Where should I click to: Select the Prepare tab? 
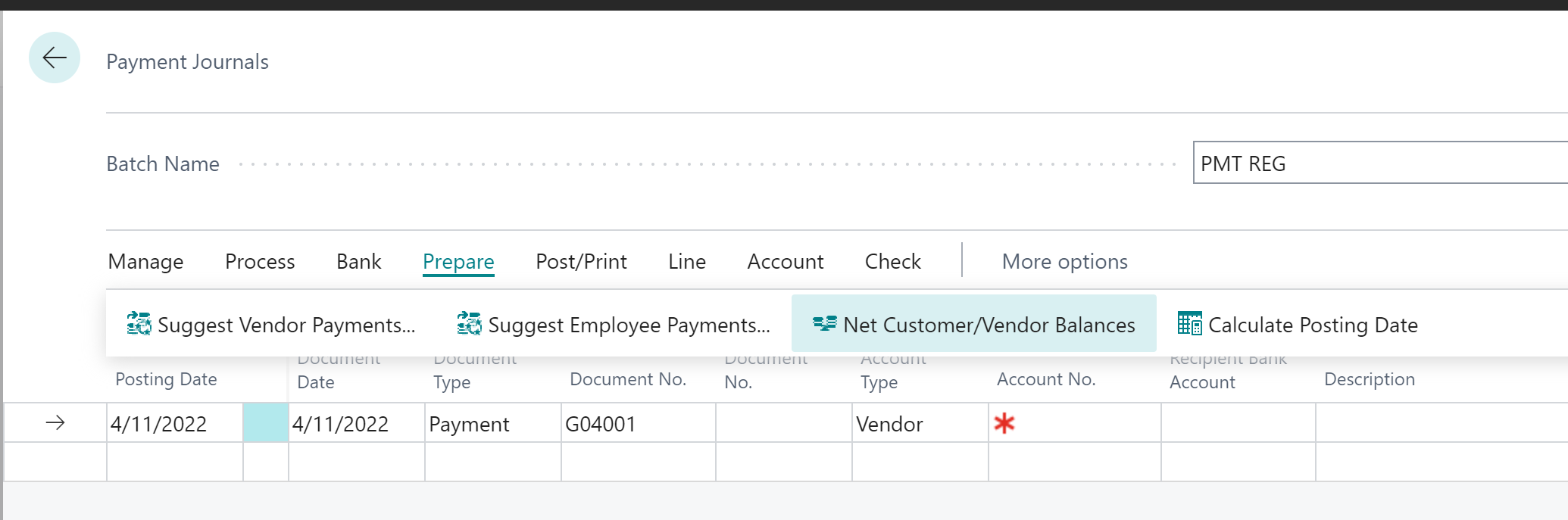(458, 262)
